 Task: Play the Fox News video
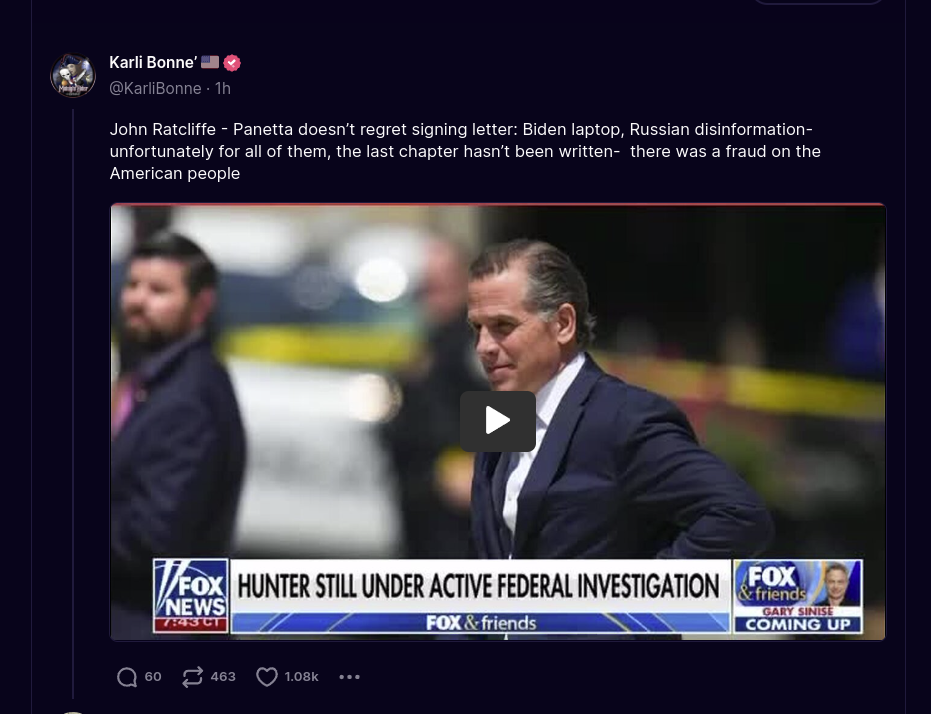coord(498,421)
